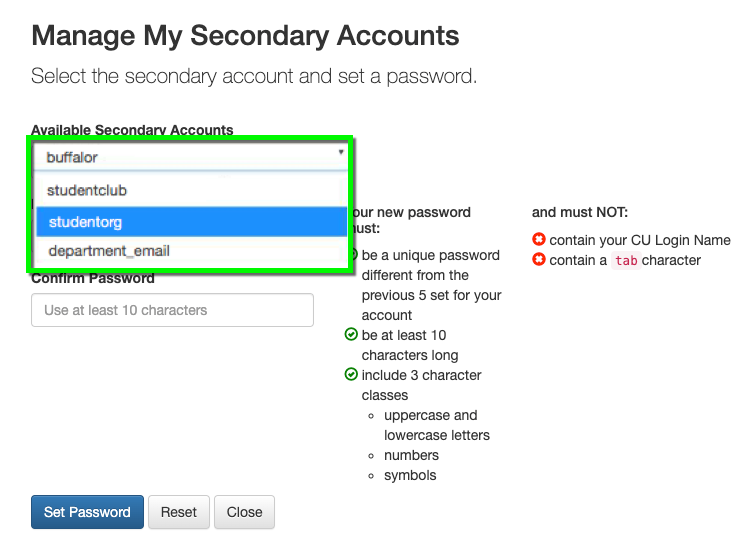
Task: Click the Reset button
Action: pos(179,512)
